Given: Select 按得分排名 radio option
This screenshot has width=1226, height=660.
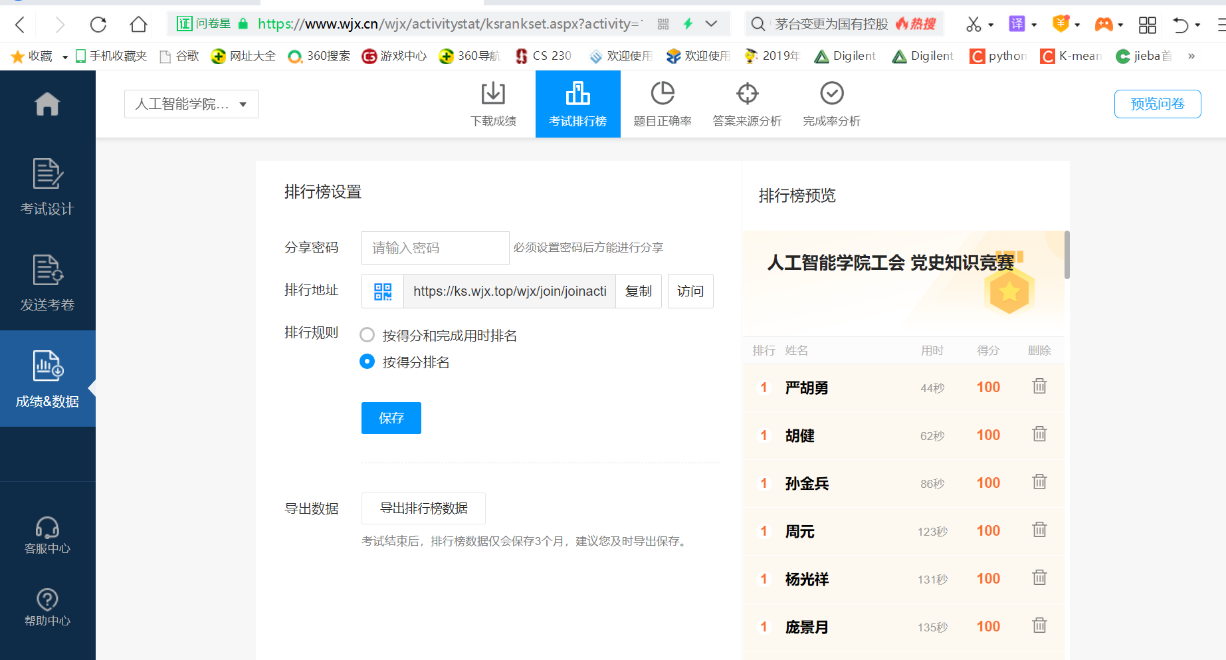Looking at the screenshot, I should 367,362.
